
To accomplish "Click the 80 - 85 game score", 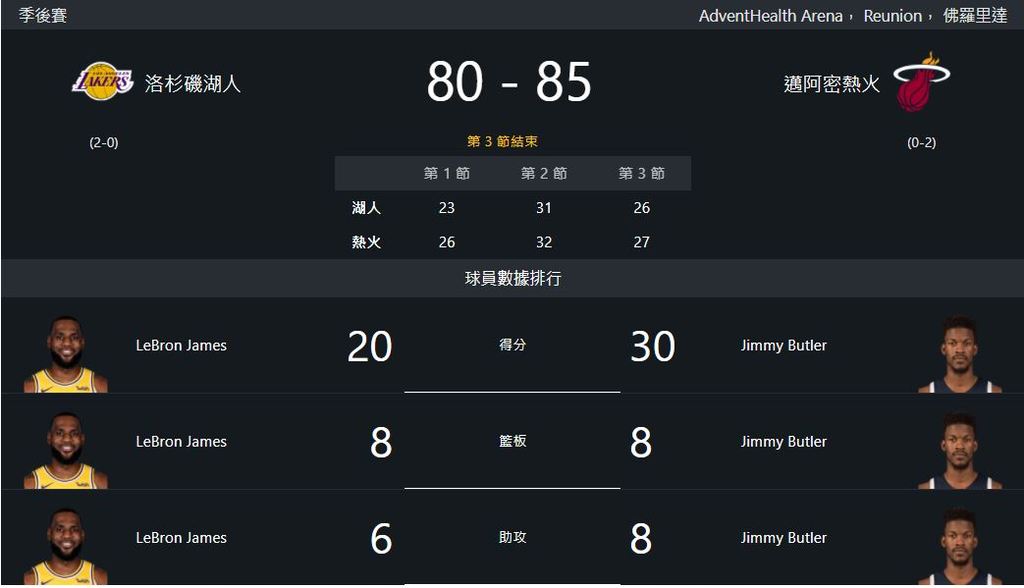I will tap(509, 82).
